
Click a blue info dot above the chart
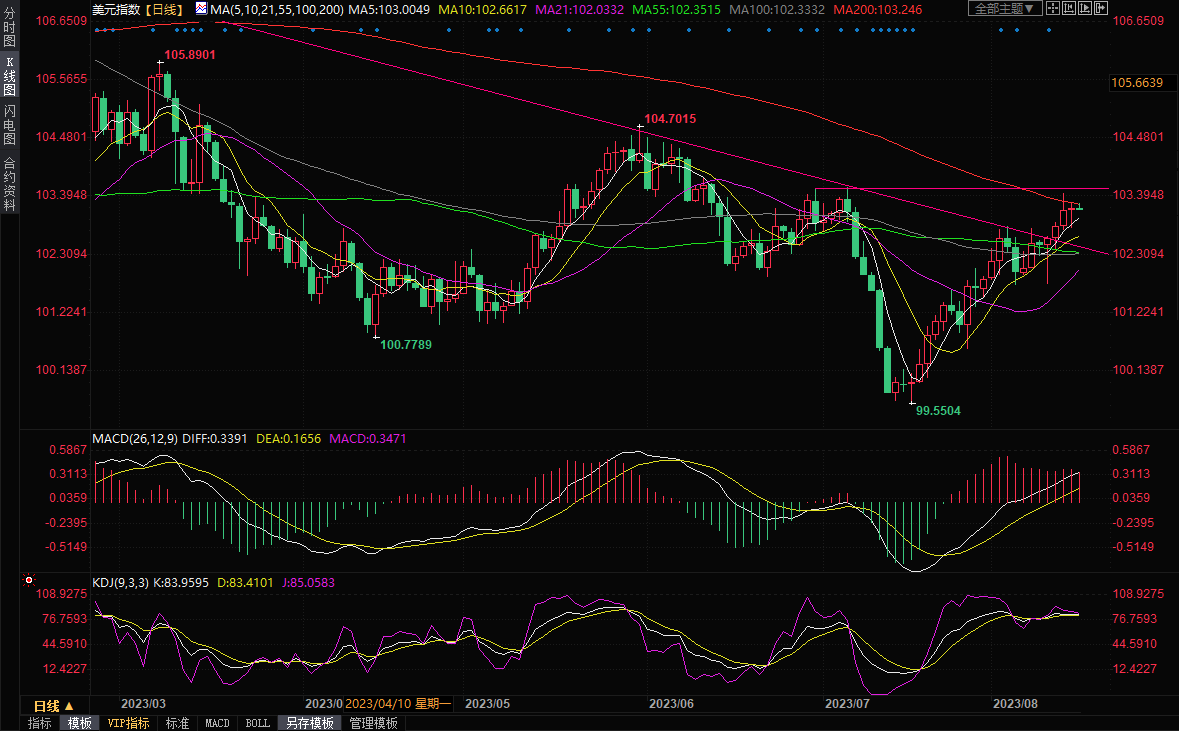(x=449, y=29)
